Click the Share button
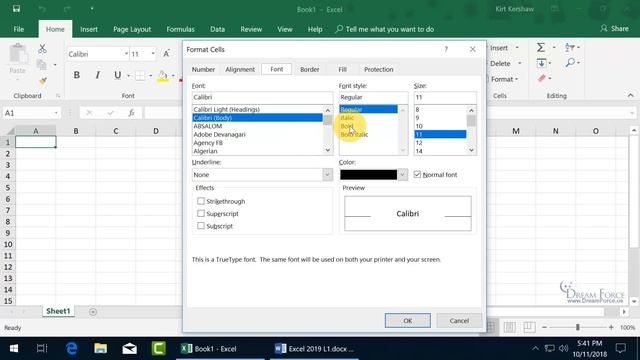640x360 pixels. click(x=615, y=29)
